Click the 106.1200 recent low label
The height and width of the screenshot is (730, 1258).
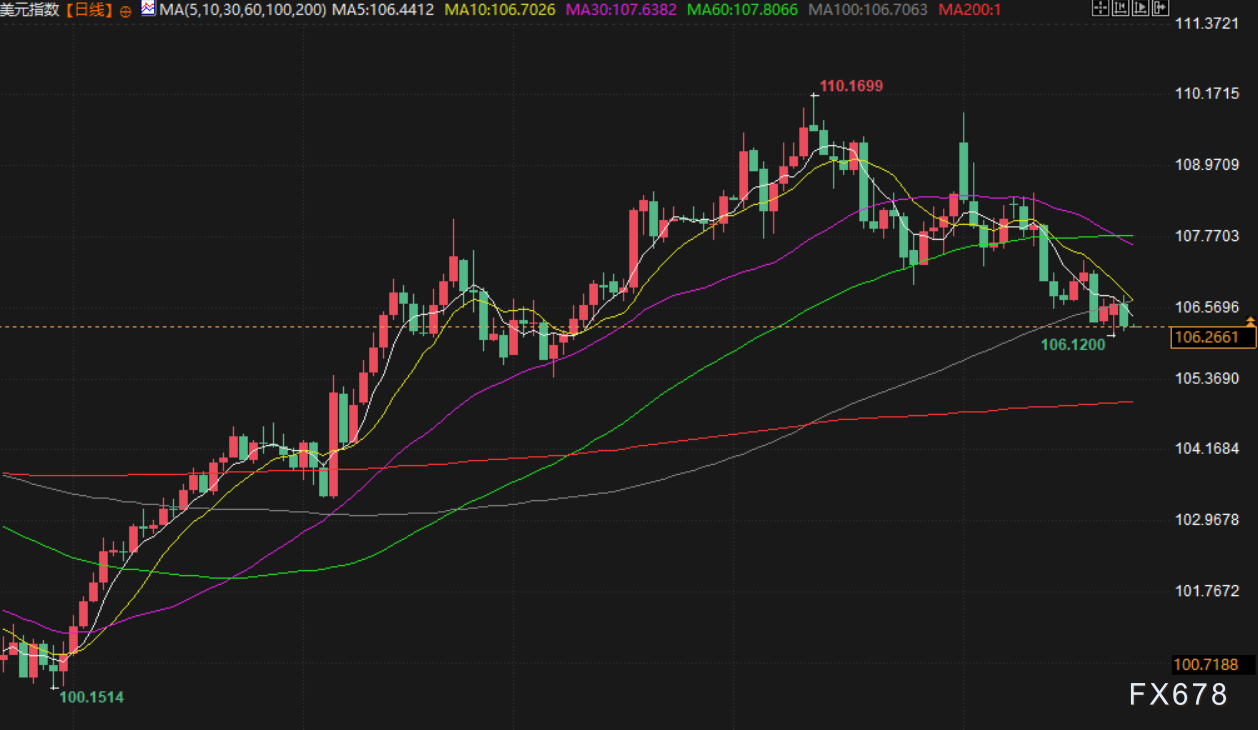(x=1073, y=345)
